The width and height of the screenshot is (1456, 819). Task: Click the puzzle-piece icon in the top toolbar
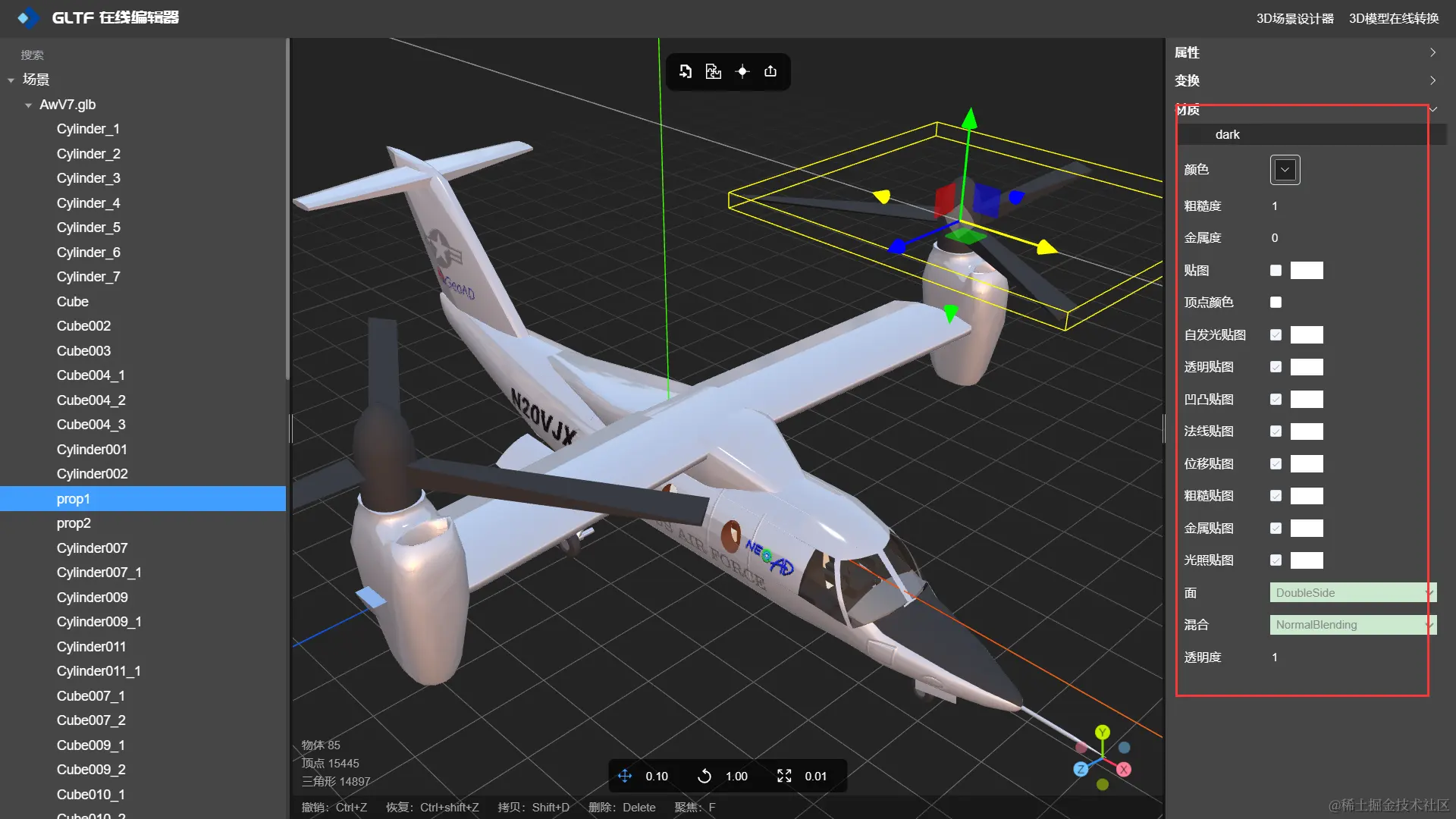click(x=714, y=71)
